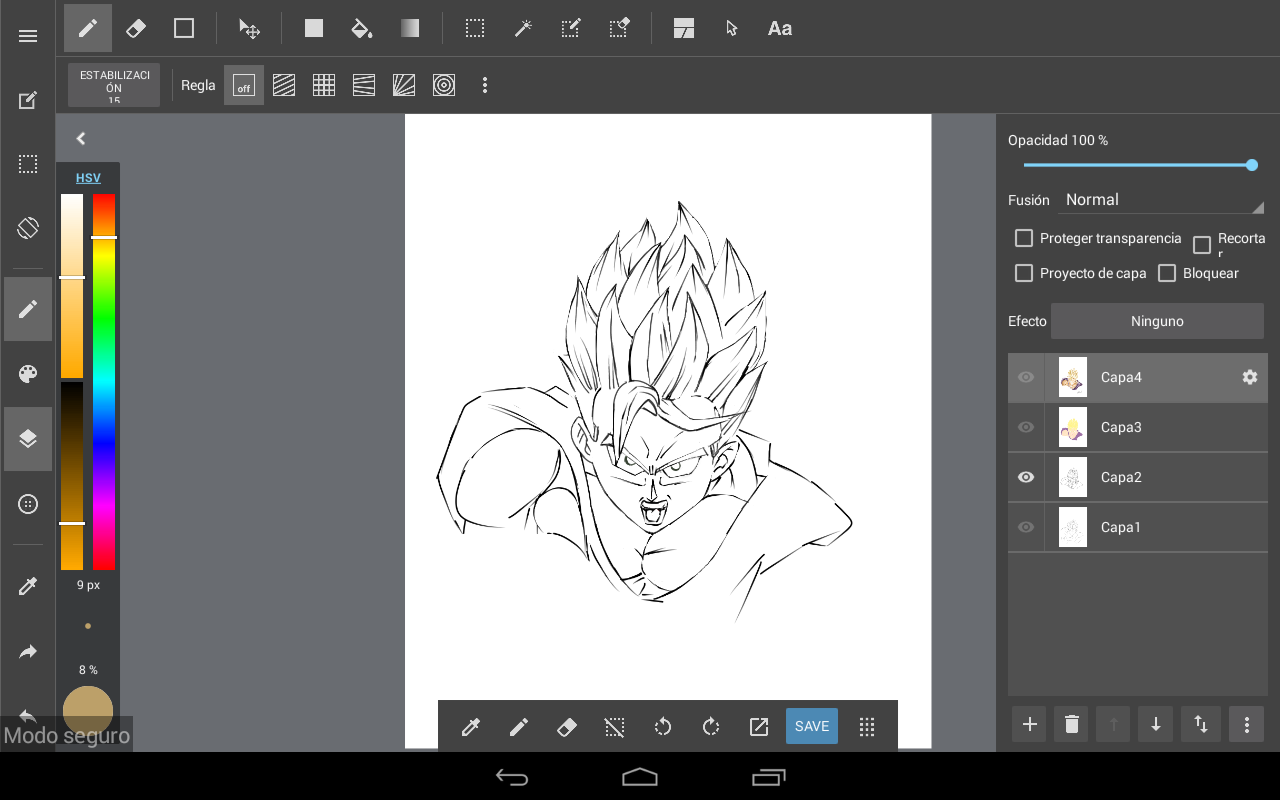The height and width of the screenshot is (800, 1280).
Task: Check the Bloquear checkbox
Action: click(x=1167, y=273)
